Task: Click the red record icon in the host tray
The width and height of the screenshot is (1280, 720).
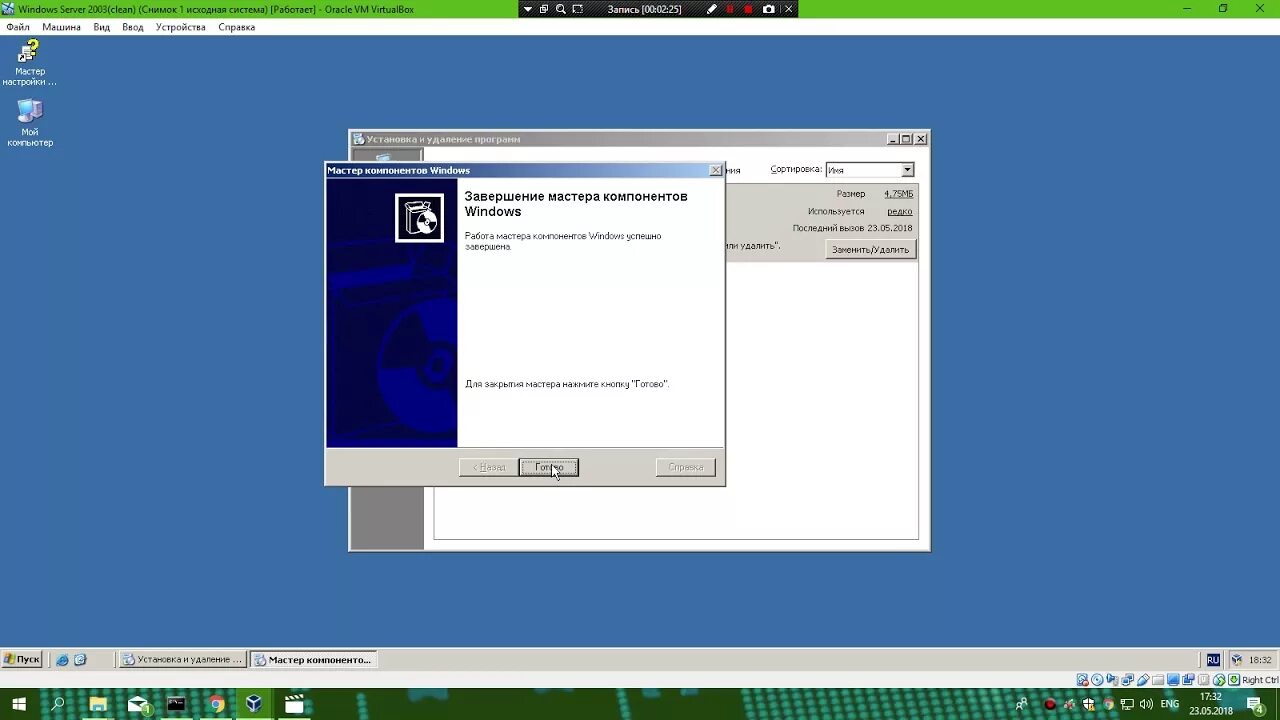Action: [1050, 704]
